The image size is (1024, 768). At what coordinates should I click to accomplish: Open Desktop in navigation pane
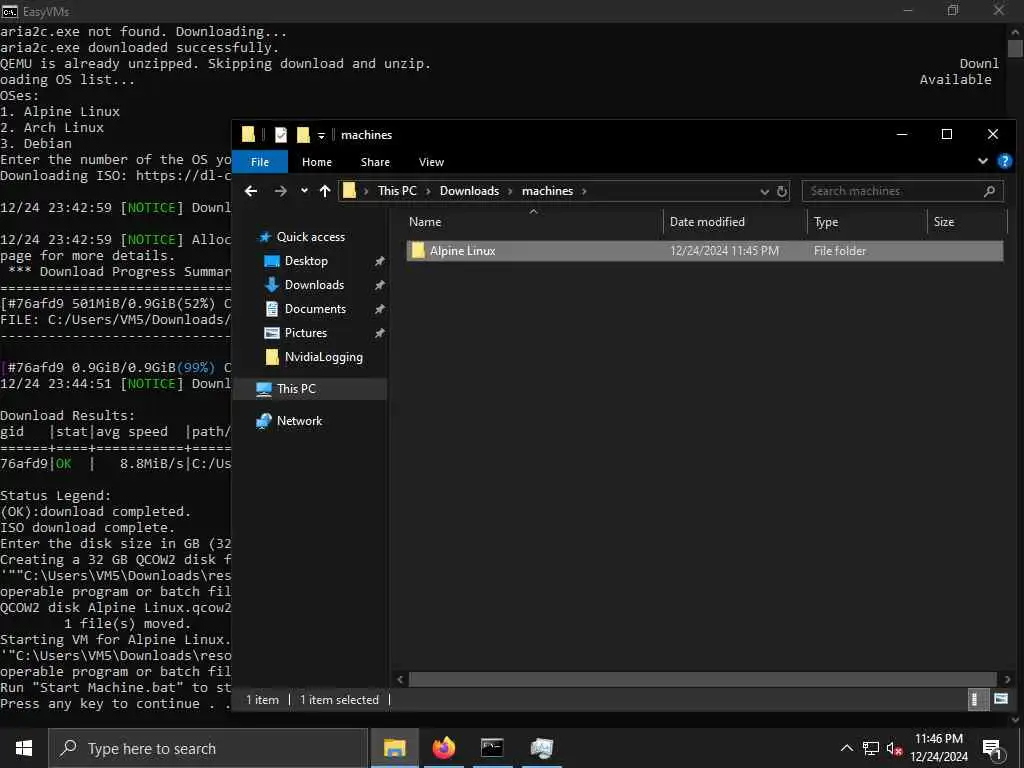[x=306, y=261]
